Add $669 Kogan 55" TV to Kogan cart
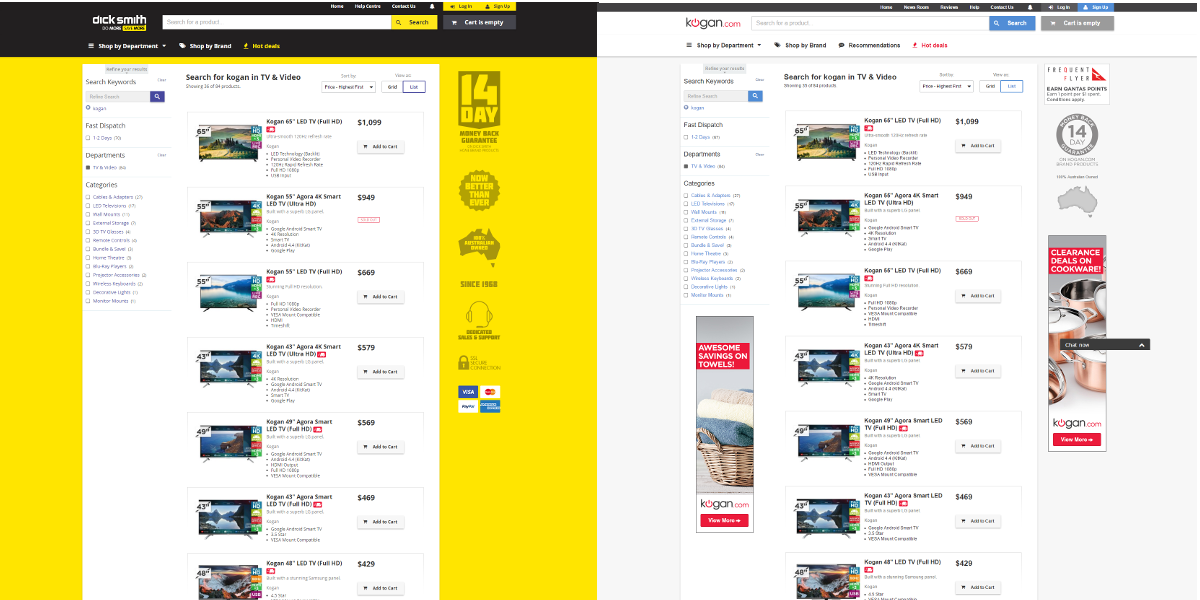The width and height of the screenshot is (1200, 600). tap(978, 296)
